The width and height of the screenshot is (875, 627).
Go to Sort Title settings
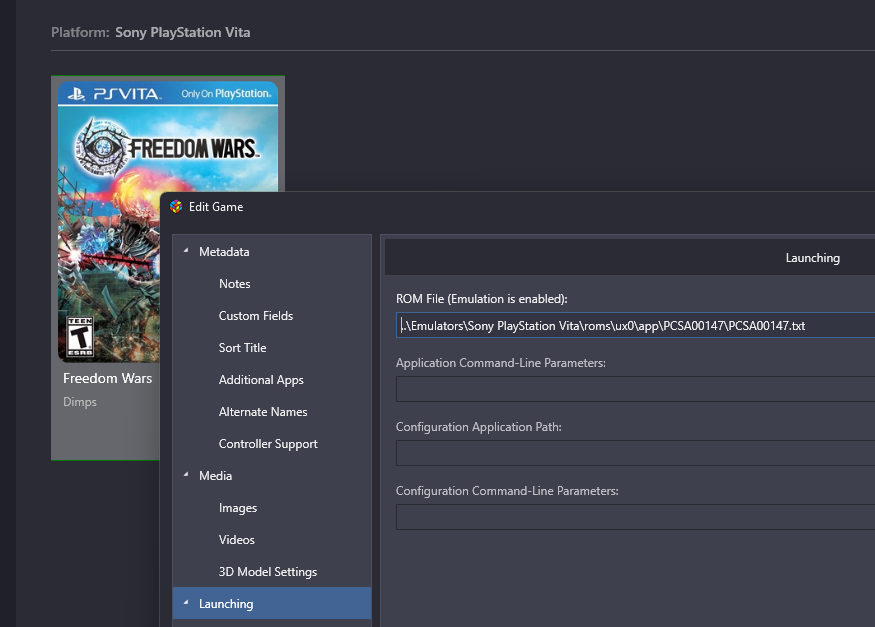[242, 348]
